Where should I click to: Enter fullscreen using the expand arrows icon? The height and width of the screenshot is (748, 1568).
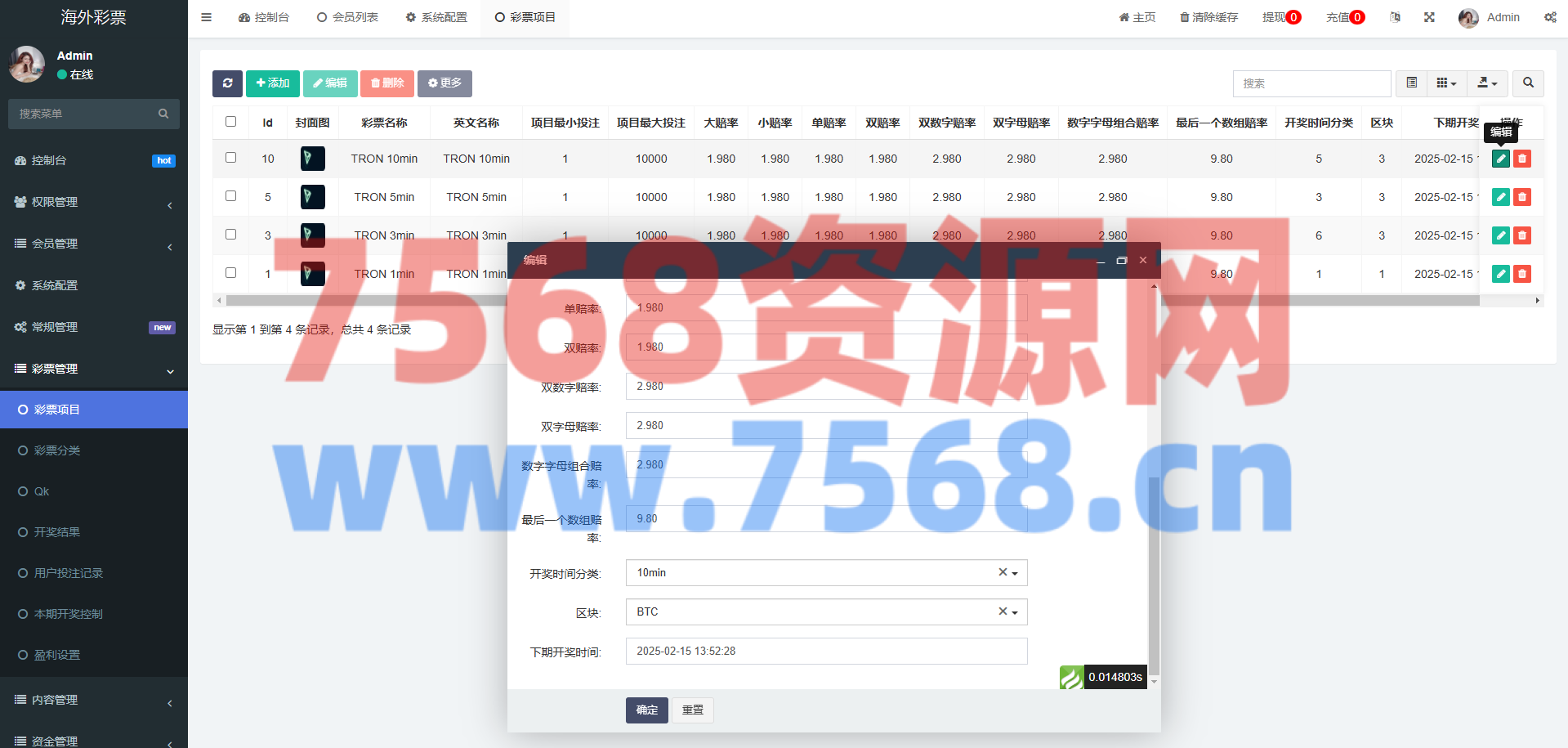(1429, 17)
